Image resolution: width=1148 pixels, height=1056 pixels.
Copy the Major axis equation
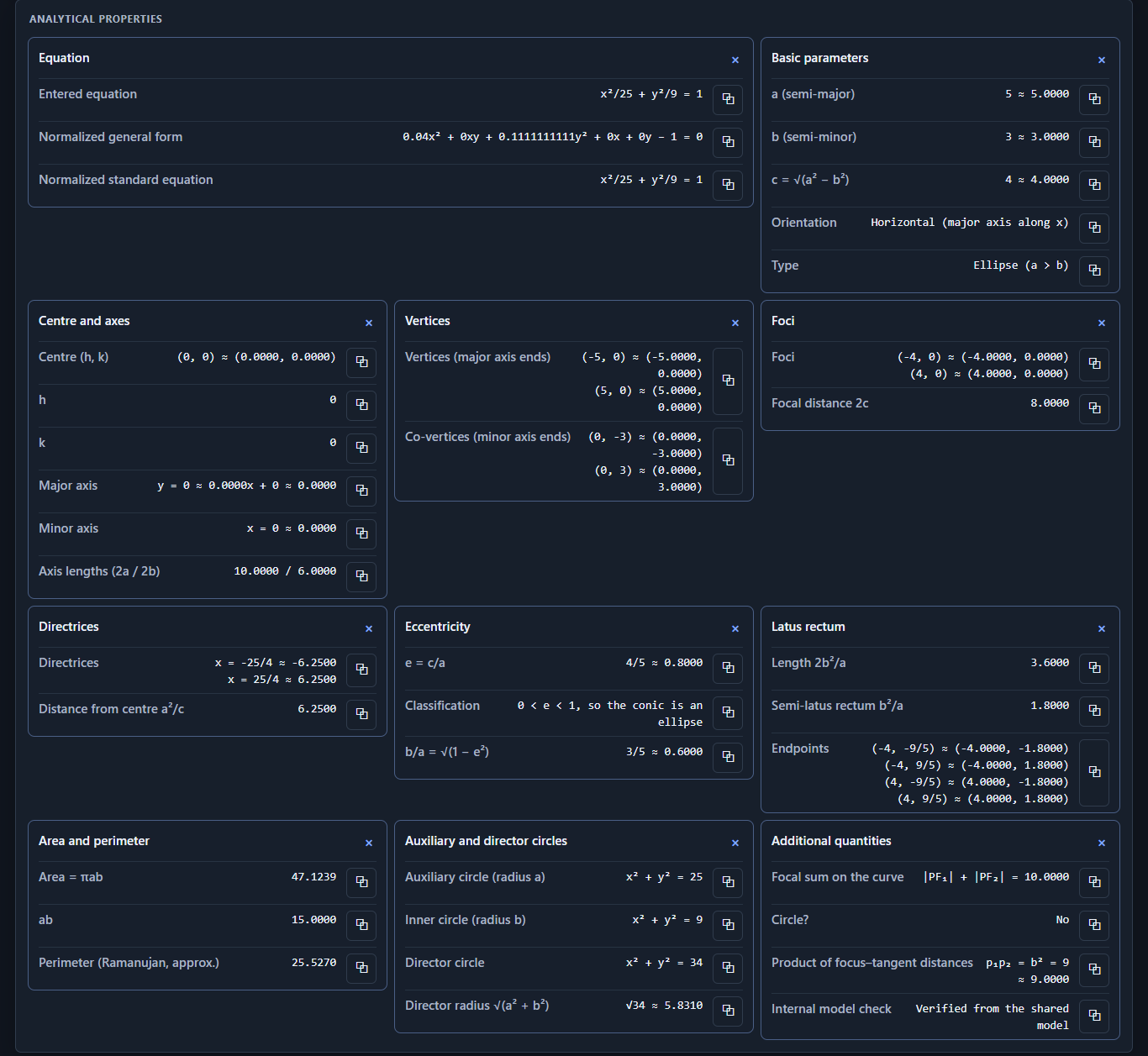click(x=361, y=491)
